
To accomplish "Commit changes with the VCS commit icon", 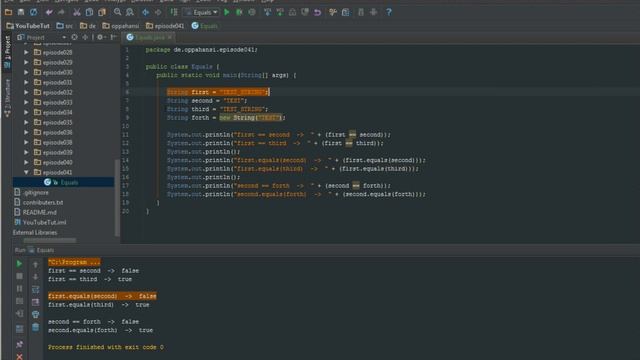I will click(280, 12).
